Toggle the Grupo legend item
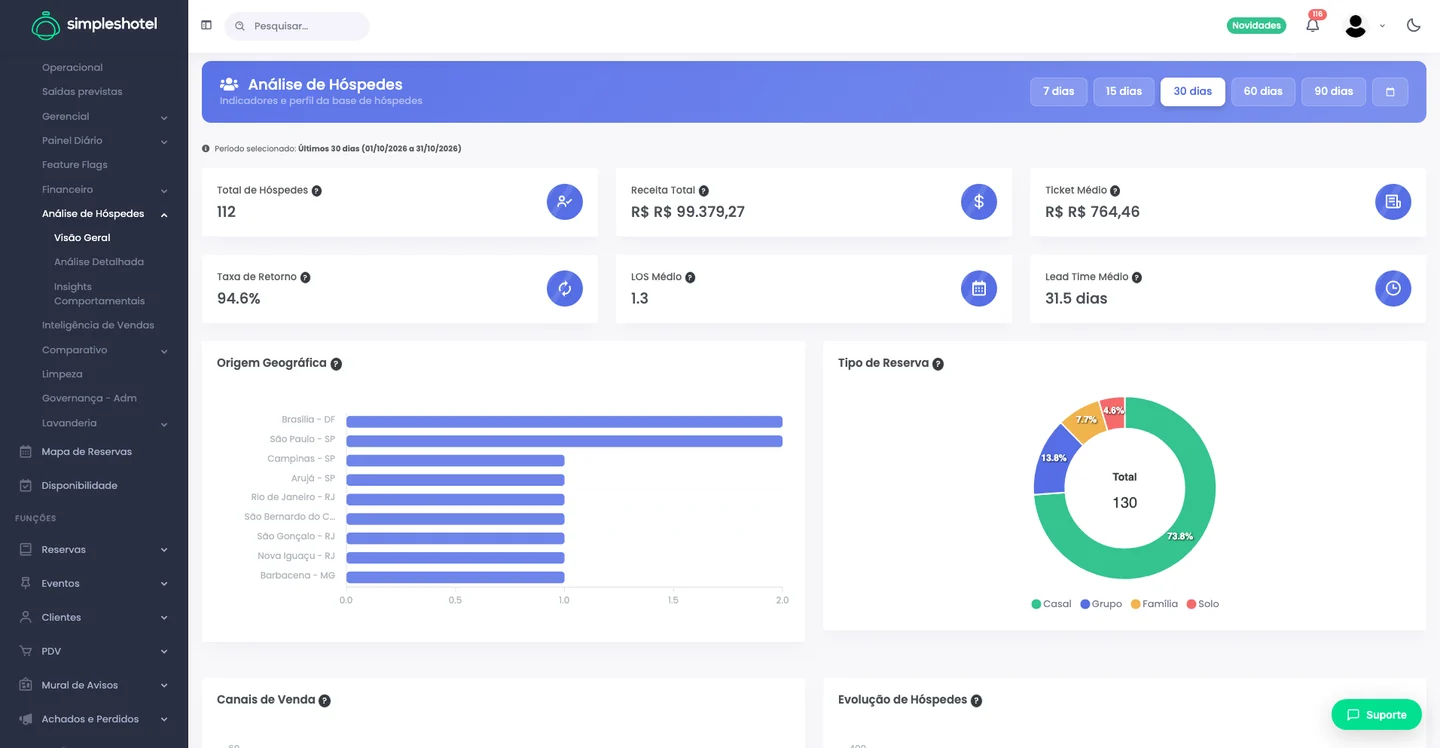The width and height of the screenshot is (1440, 748). pos(1101,604)
